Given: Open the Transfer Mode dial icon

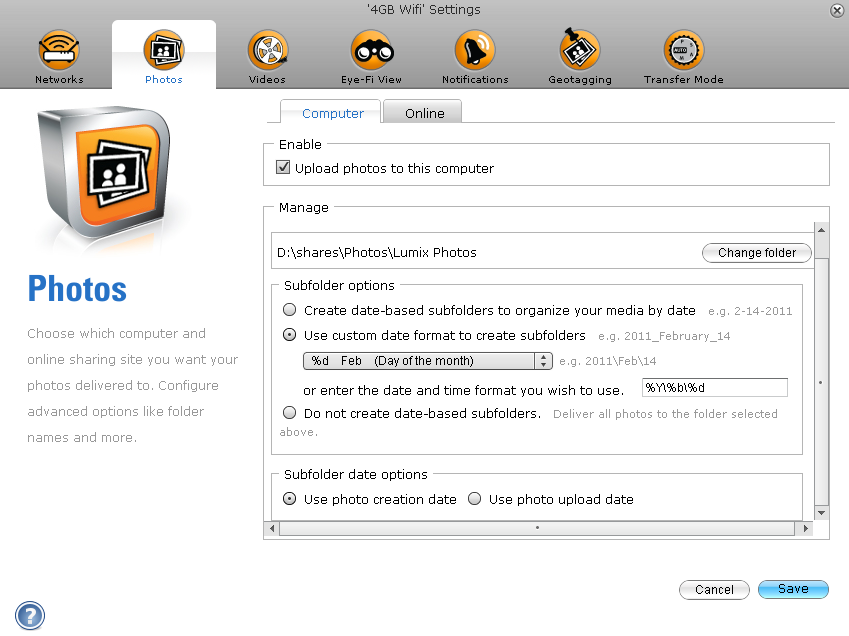Looking at the screenshot, I should coord(683,50).
